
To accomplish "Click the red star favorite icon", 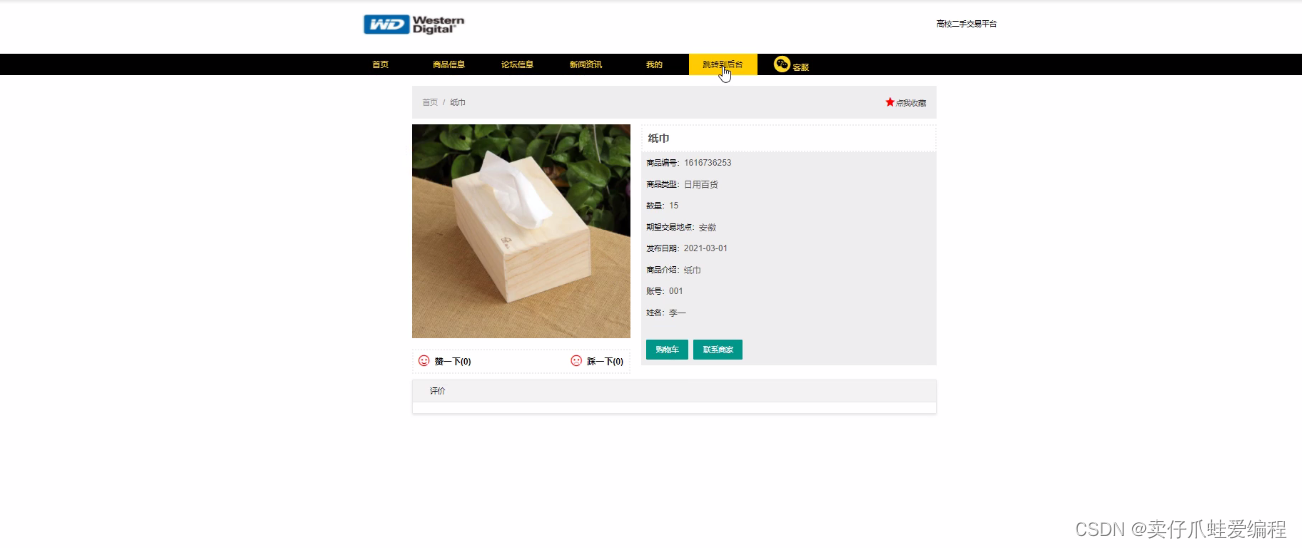I will click(890, 102).
